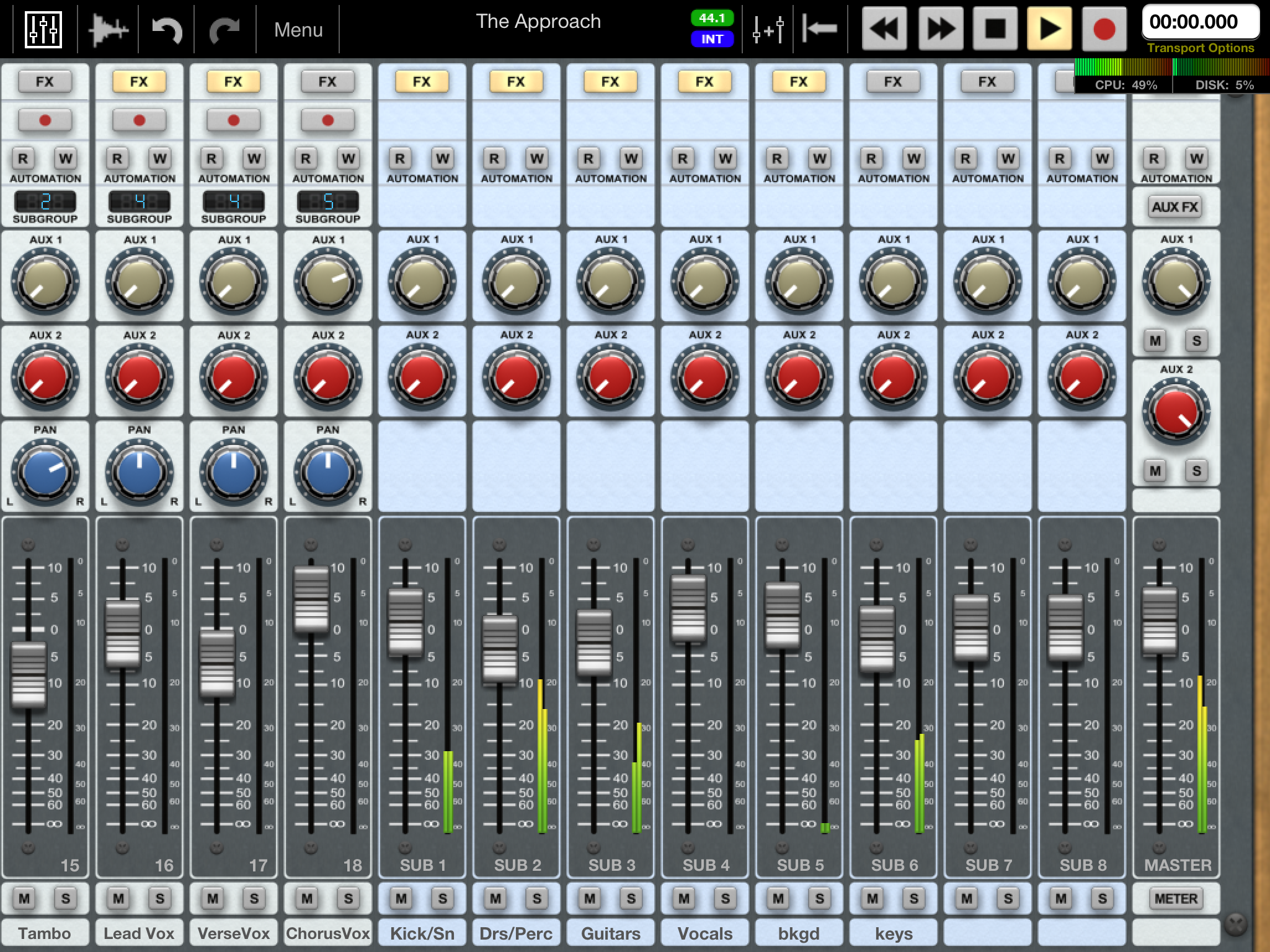Image resolution: width=1270 pixels, height=952 pixels.
Task: Click the AUX 2 knob on Guitars subgroup
Action: [x=611, y=377]
